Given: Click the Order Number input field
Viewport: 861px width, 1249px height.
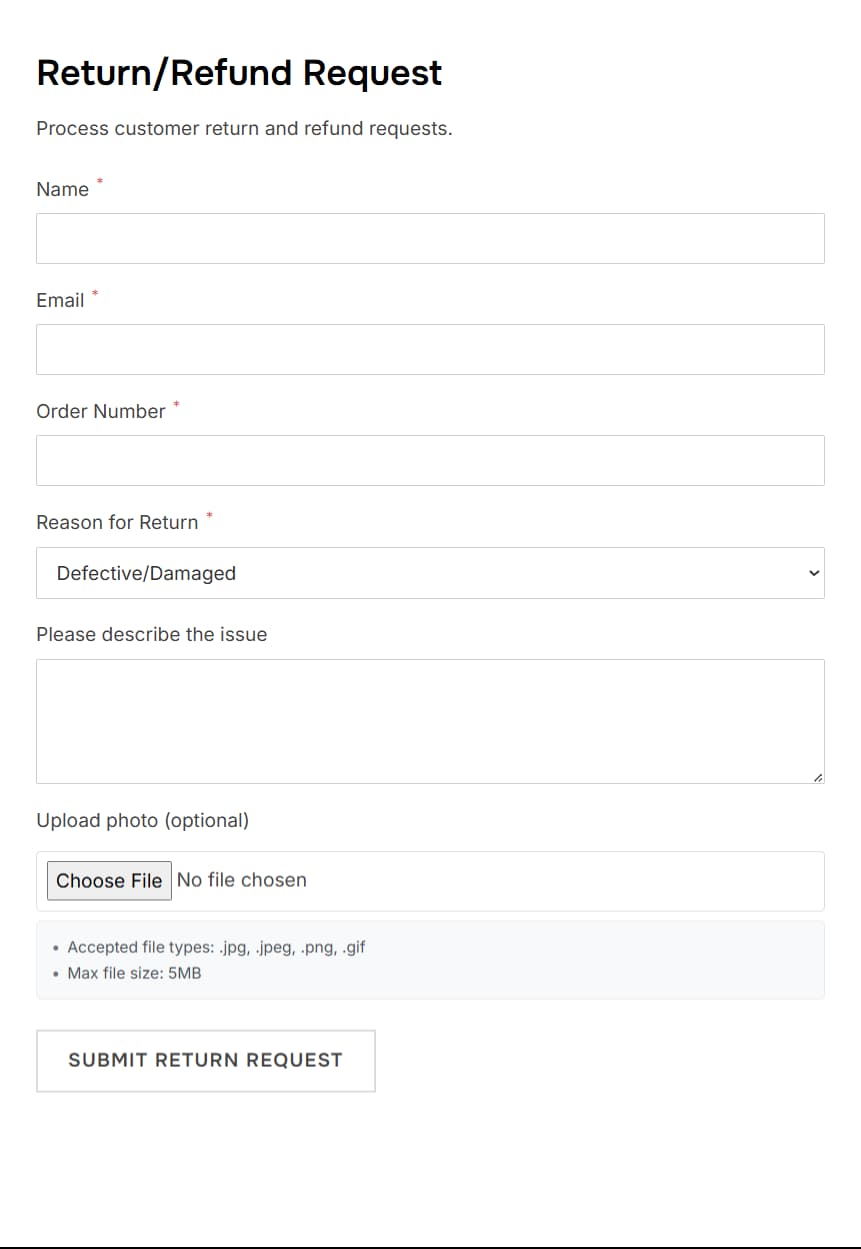Looking at the screenshot, I should [430, 460].
